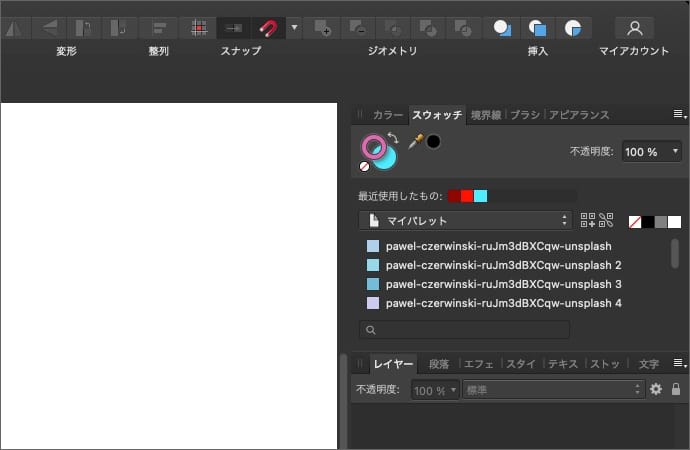Click the geometry Subtract shapes icon
690x450 pixels.
pos(358,28)
